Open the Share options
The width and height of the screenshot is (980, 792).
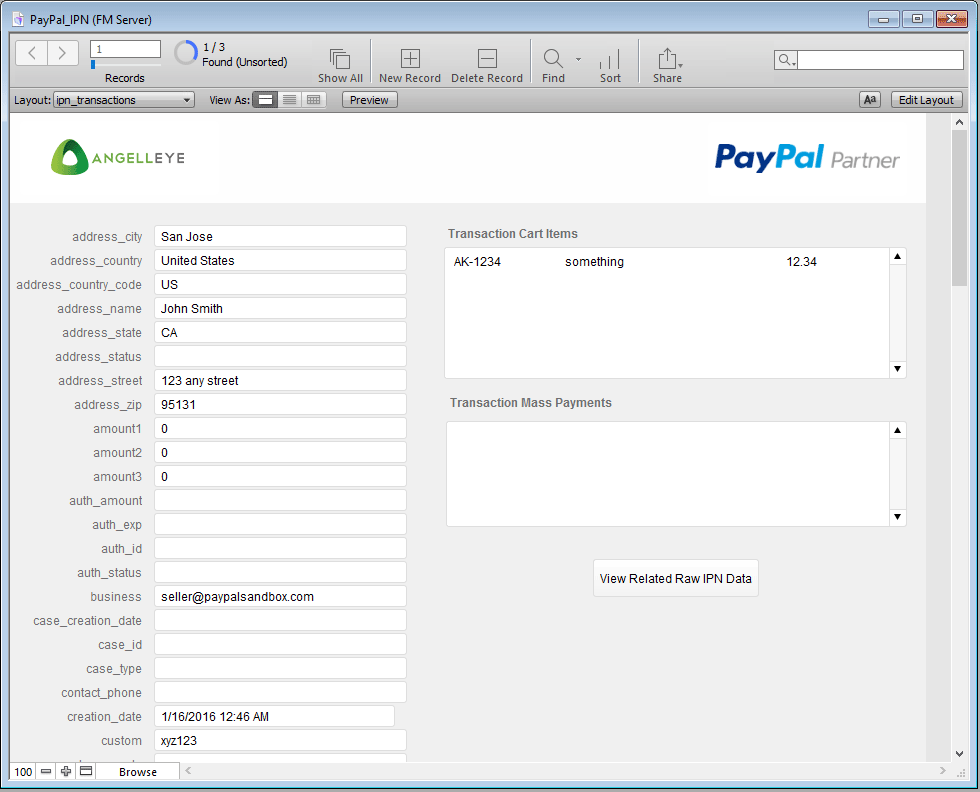[667, 60]
